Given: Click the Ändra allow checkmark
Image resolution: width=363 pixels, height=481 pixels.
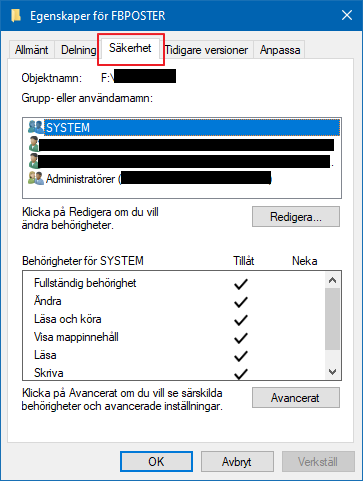Looking at the screenshot, I should tap(240, 302).
